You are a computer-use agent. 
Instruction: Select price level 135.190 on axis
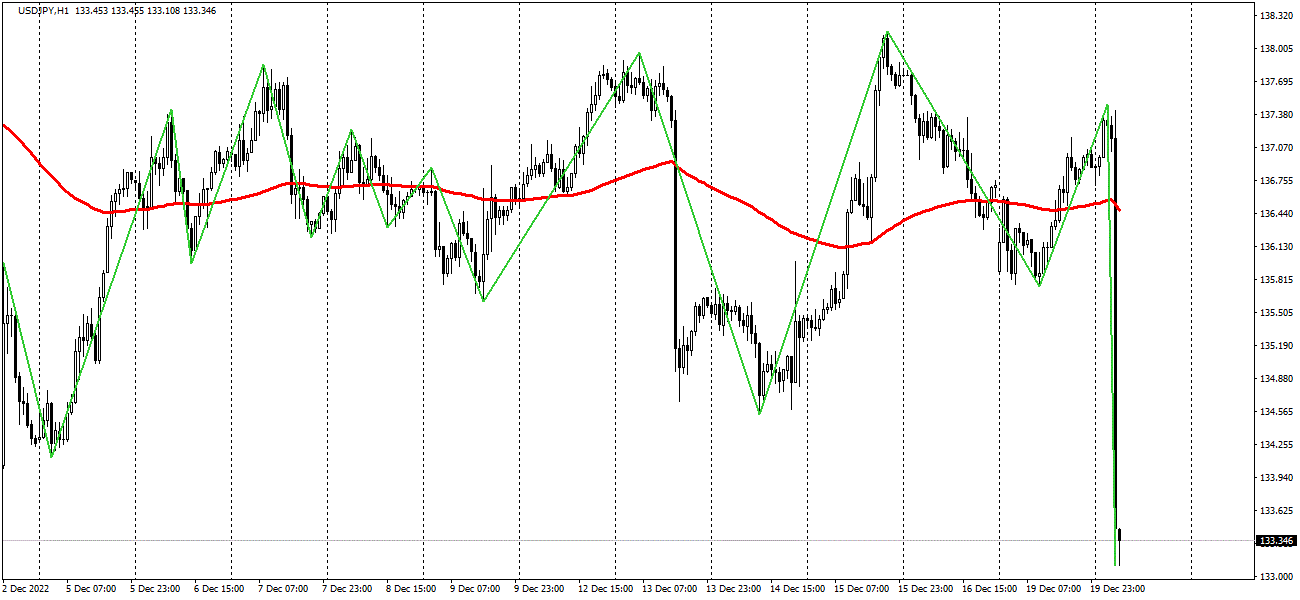coord(1275,346)
